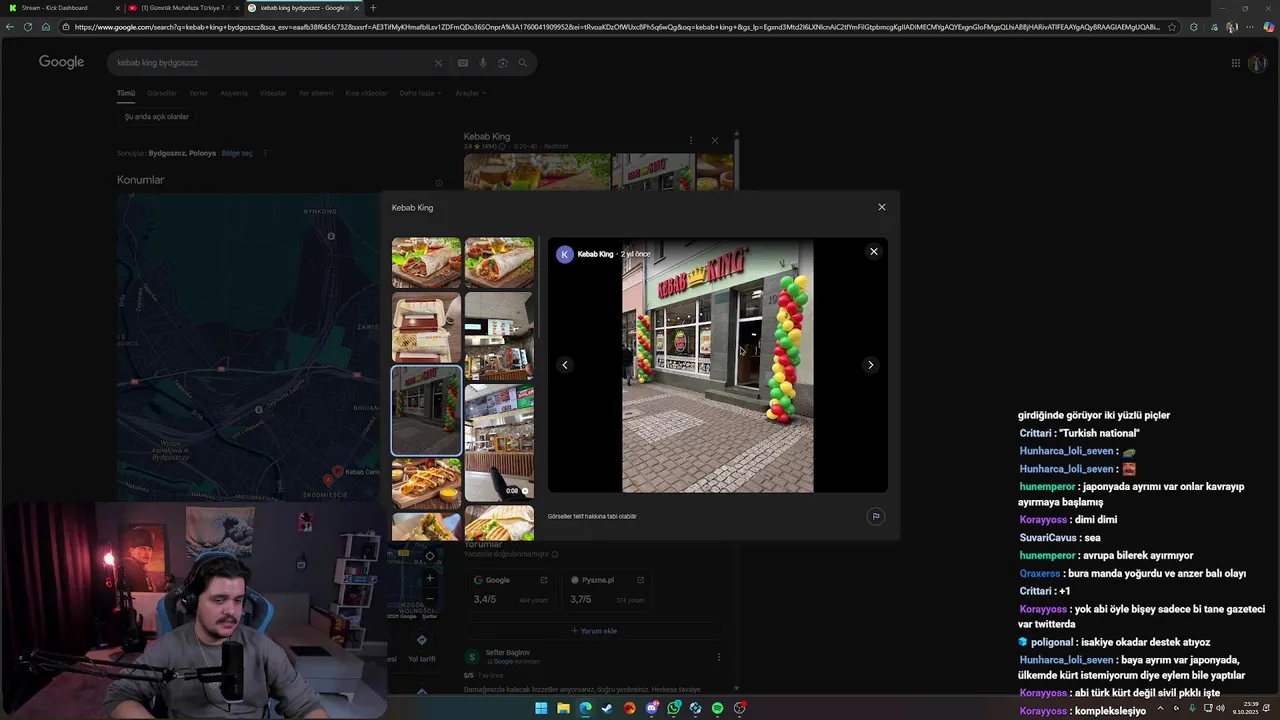Screen dimensions: 1280x720
Task: Open the Araçlar tools dropdown
Action: pos(470,93)
